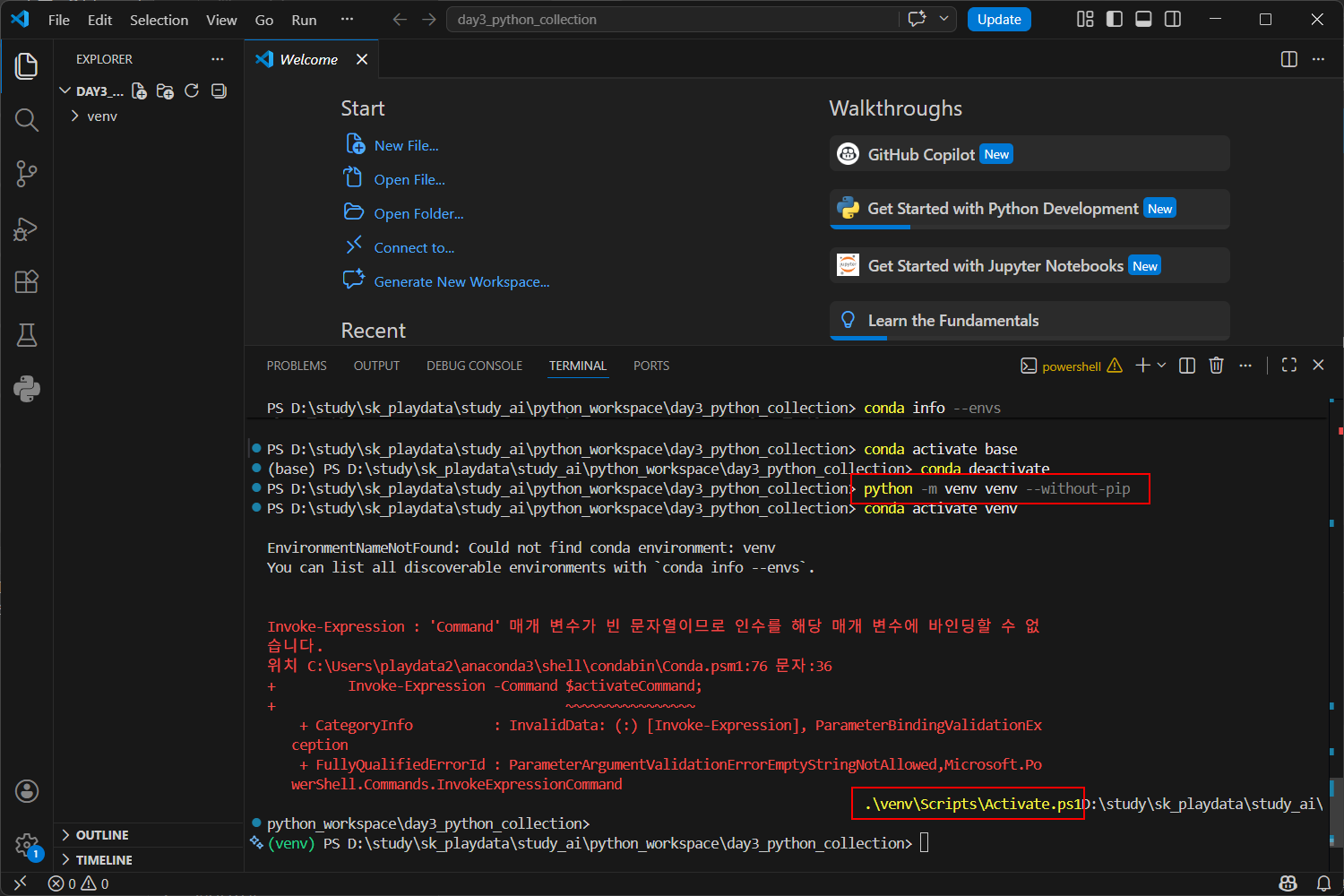Open the Copilot chat dropdown arrow
Screen dimensions: 1344x896
[x=943, y=19]
